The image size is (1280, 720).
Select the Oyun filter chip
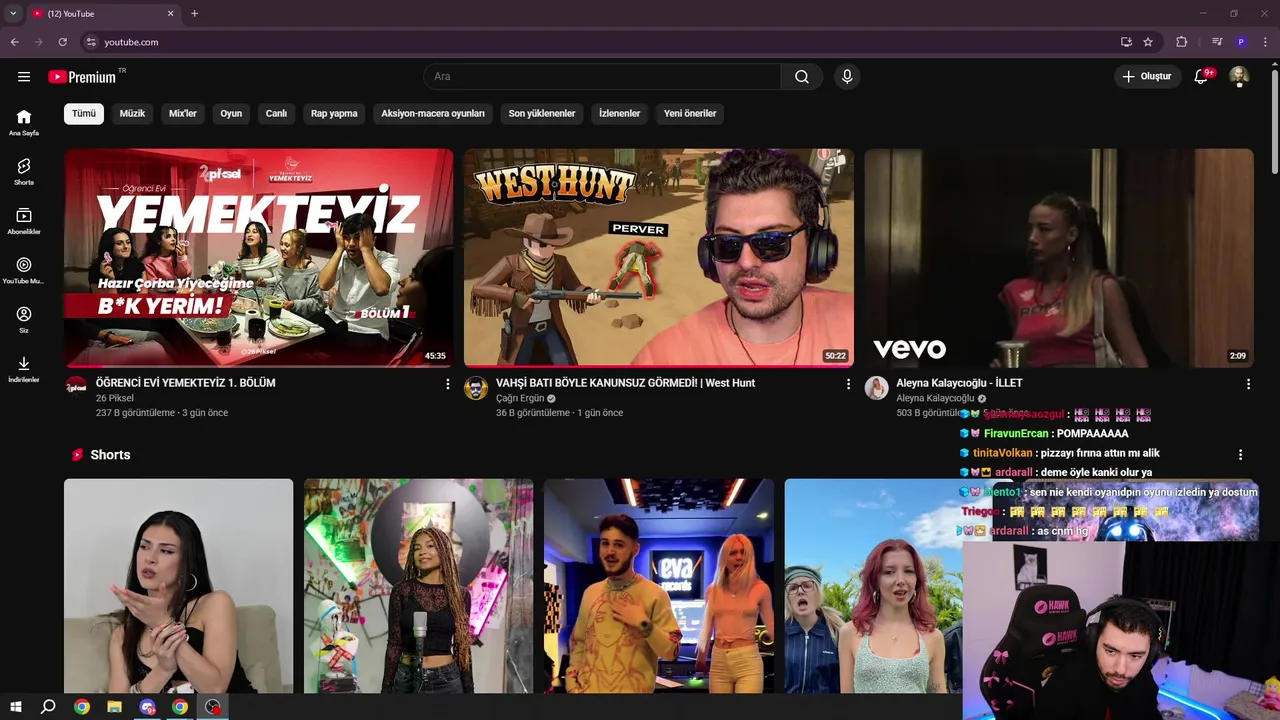click(231, 114)
